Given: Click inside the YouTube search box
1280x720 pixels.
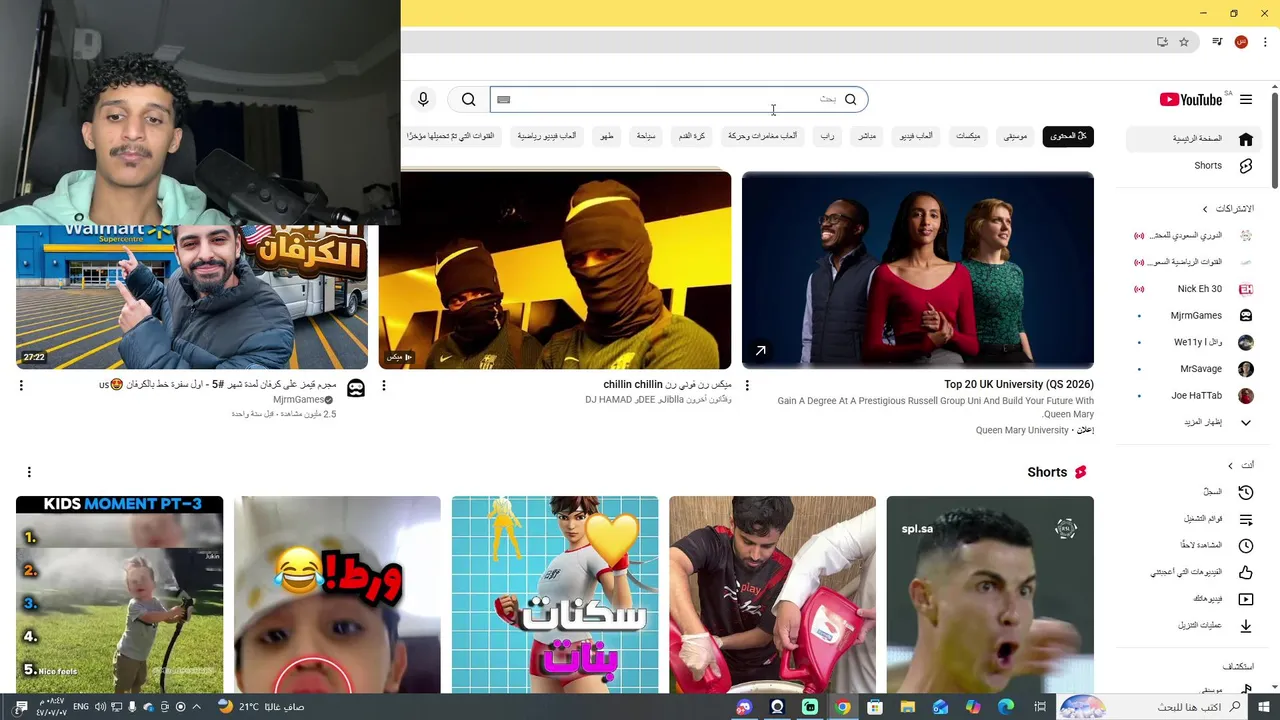Looking at the screenshot, I should pos(678,99).
